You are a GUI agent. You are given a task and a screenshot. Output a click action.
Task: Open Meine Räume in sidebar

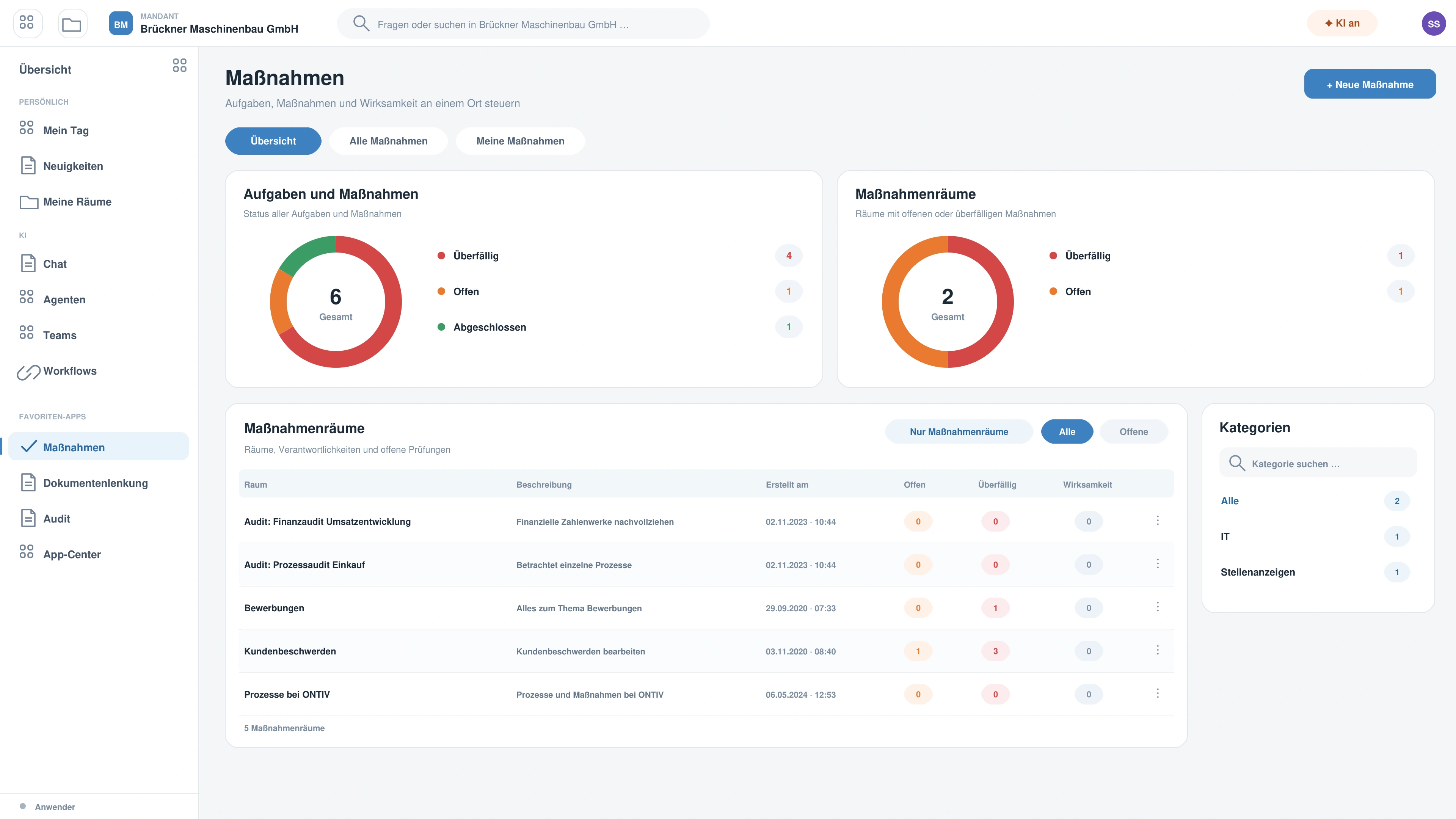click(x=98, y=201)
